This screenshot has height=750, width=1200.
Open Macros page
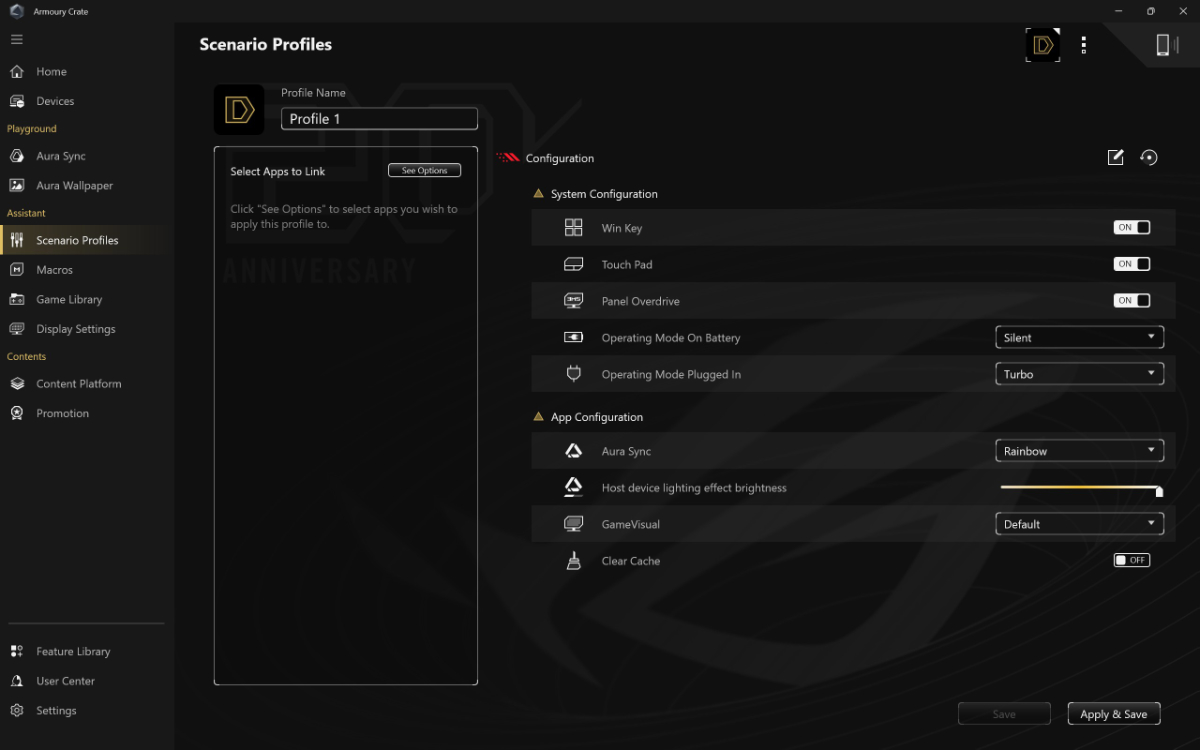coord(54,270)
